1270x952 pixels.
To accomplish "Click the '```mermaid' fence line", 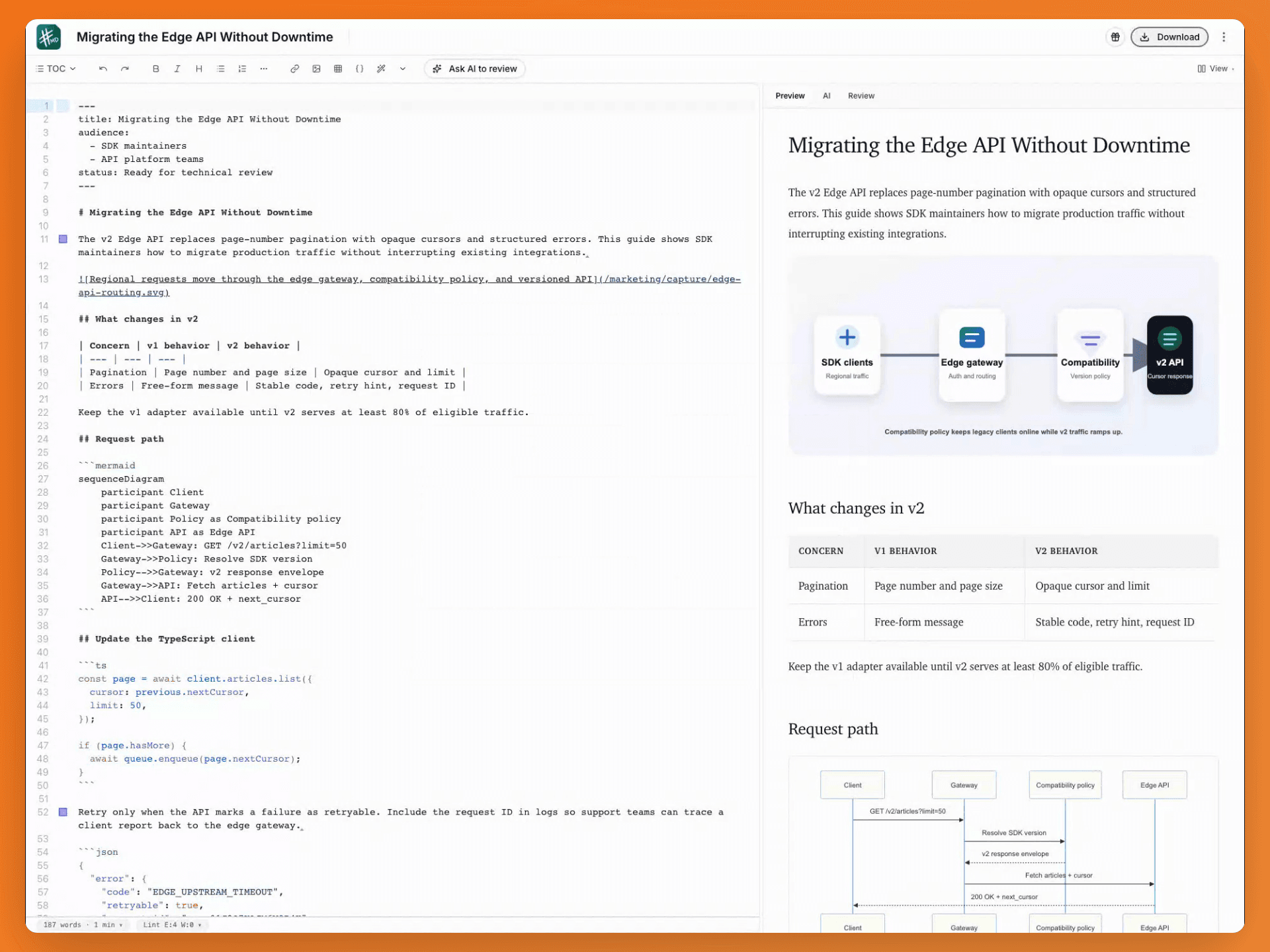I will (x=106, y=465).
